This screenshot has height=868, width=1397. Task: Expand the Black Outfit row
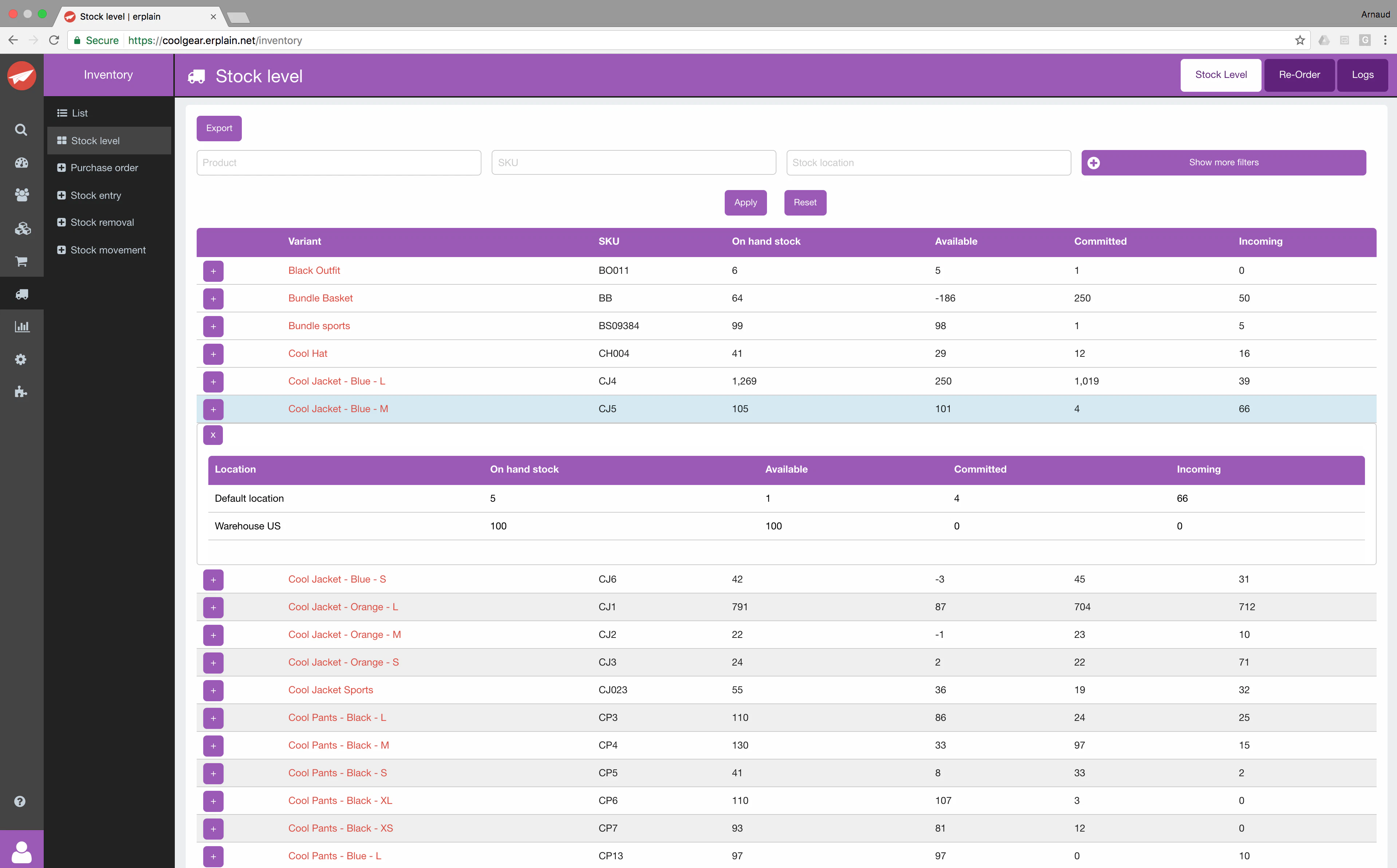click(213, 271)
